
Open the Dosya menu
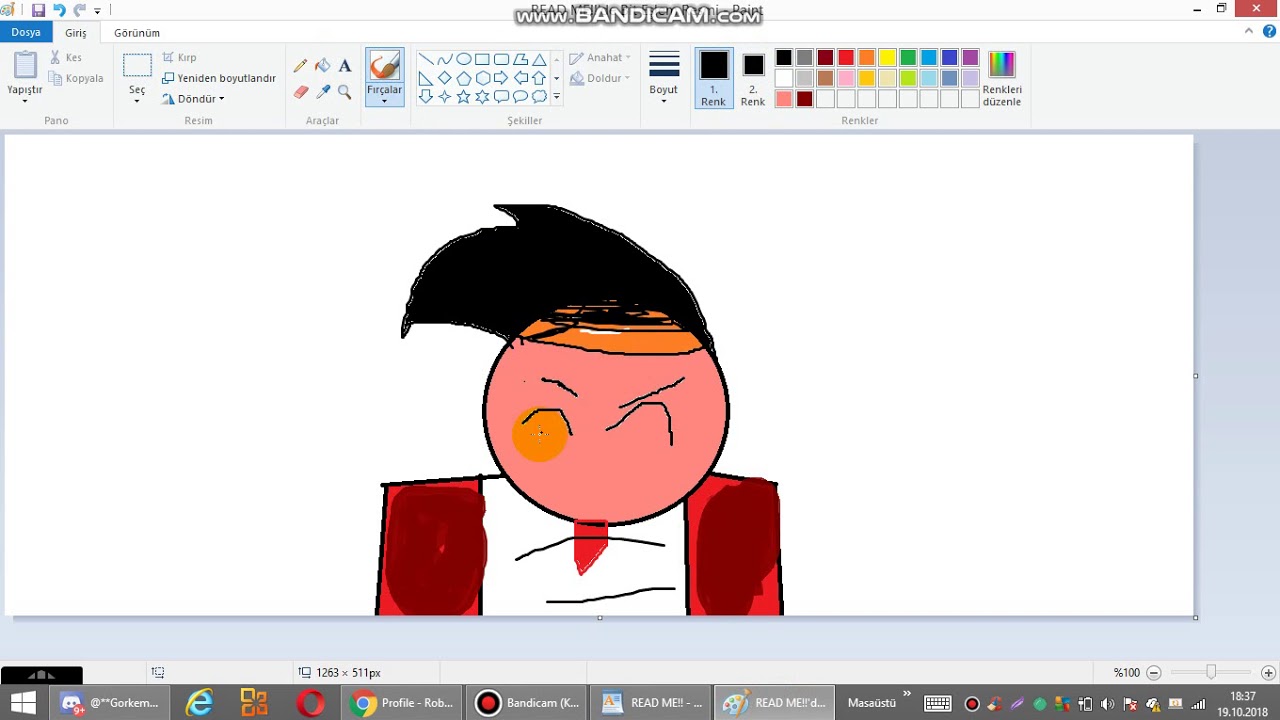click(26, 32)
